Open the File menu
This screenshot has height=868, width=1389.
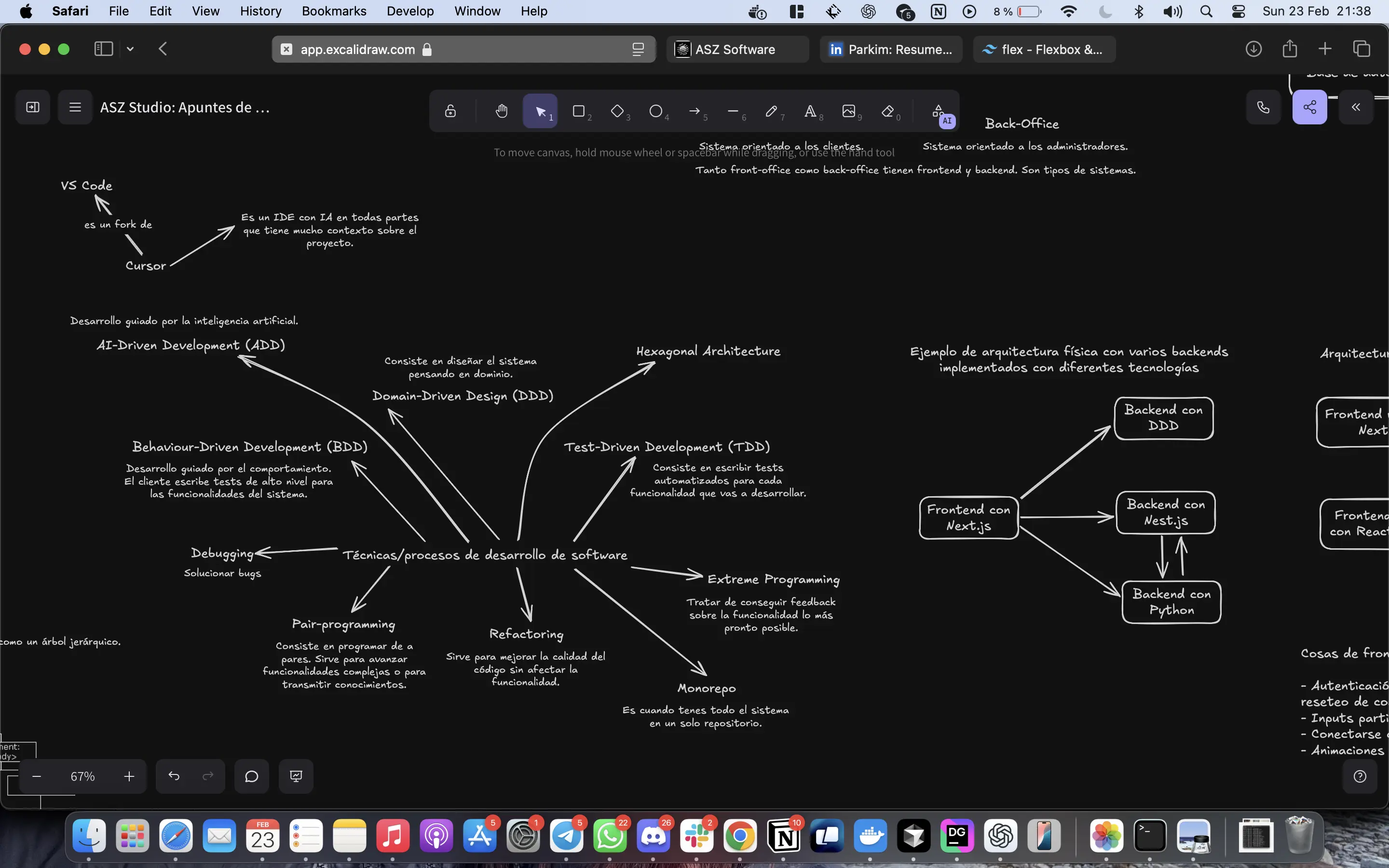point(119,11)
